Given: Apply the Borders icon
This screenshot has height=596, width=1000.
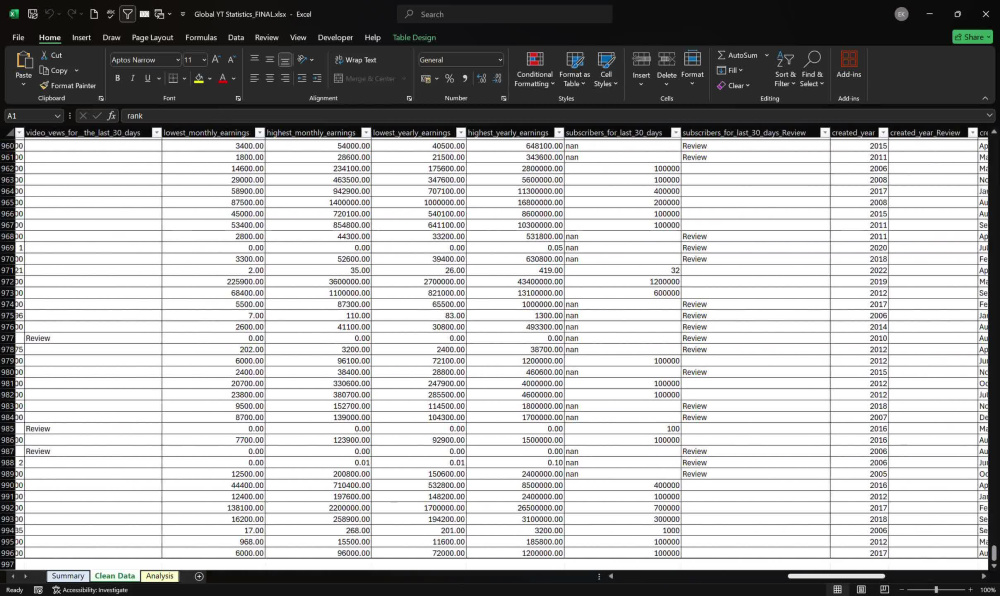Looking at the screenshot, I should tap(173, 78).
